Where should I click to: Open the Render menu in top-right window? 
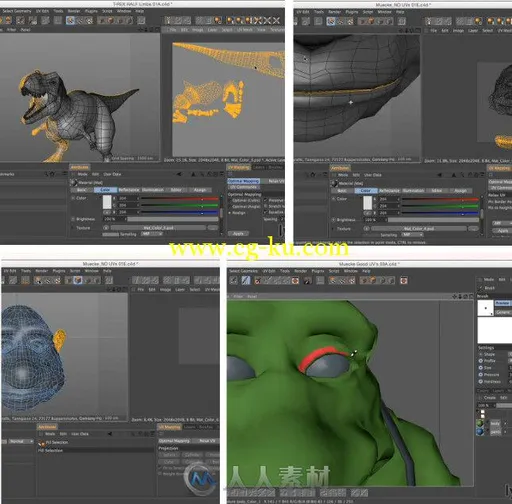click(334, 12)
